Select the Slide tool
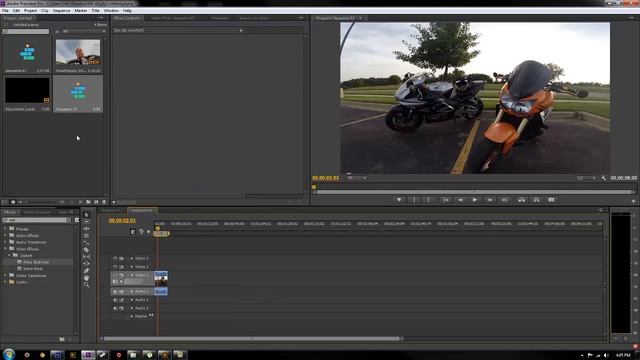The image size is (640, 360). pyautogui.click(x=87, y=264)
